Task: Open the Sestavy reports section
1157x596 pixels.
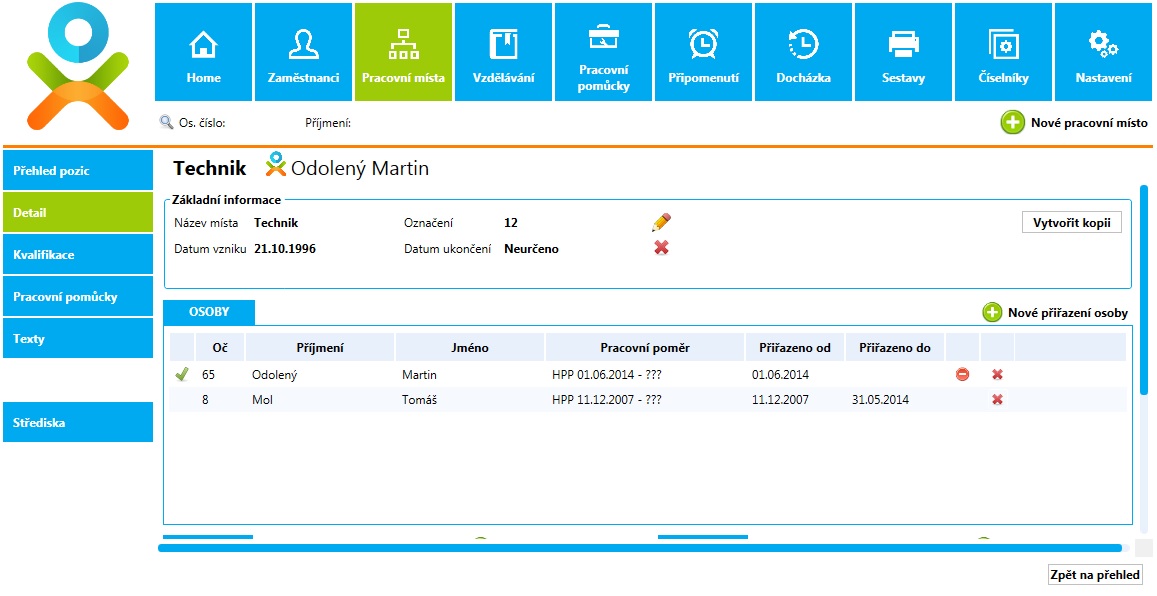Action: [x=903, y=53]
